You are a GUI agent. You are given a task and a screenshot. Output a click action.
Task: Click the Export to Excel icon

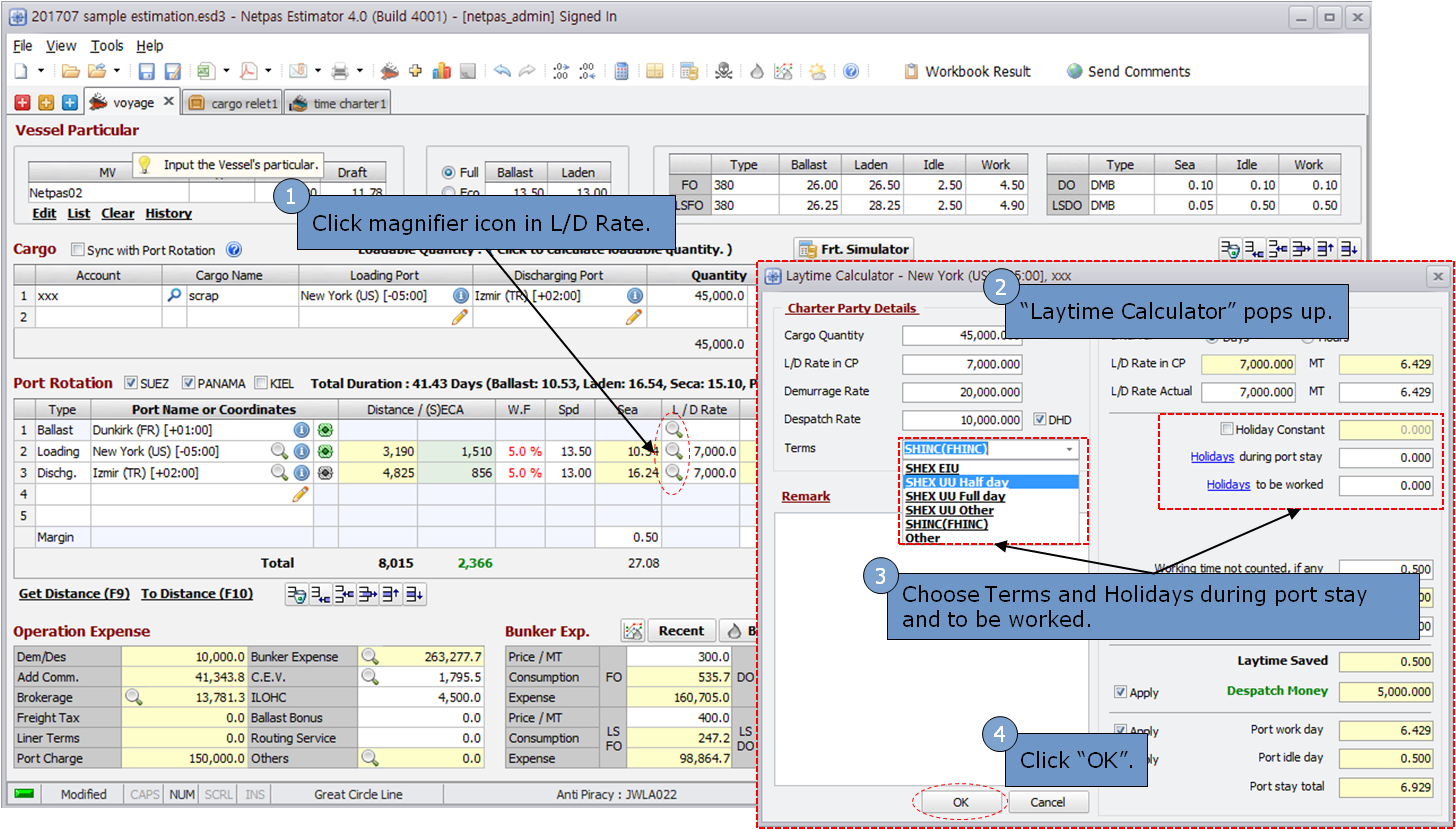206,71
